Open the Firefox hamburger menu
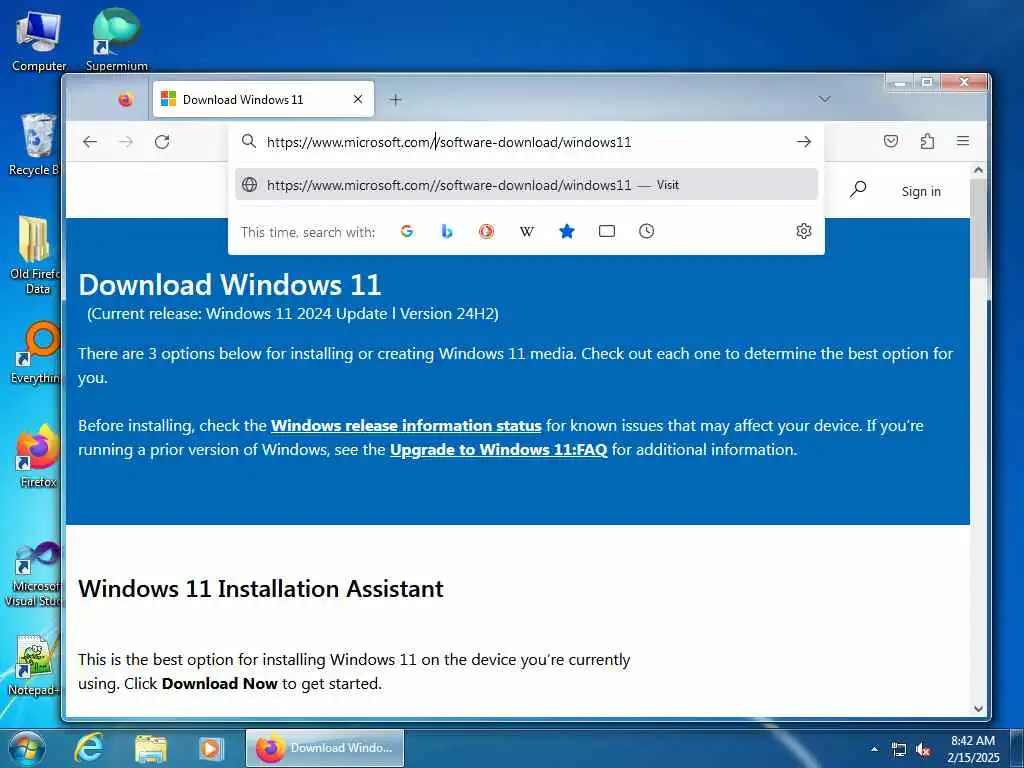The width and height of the screenshot is (1024, 768). (x=963, y=141)
